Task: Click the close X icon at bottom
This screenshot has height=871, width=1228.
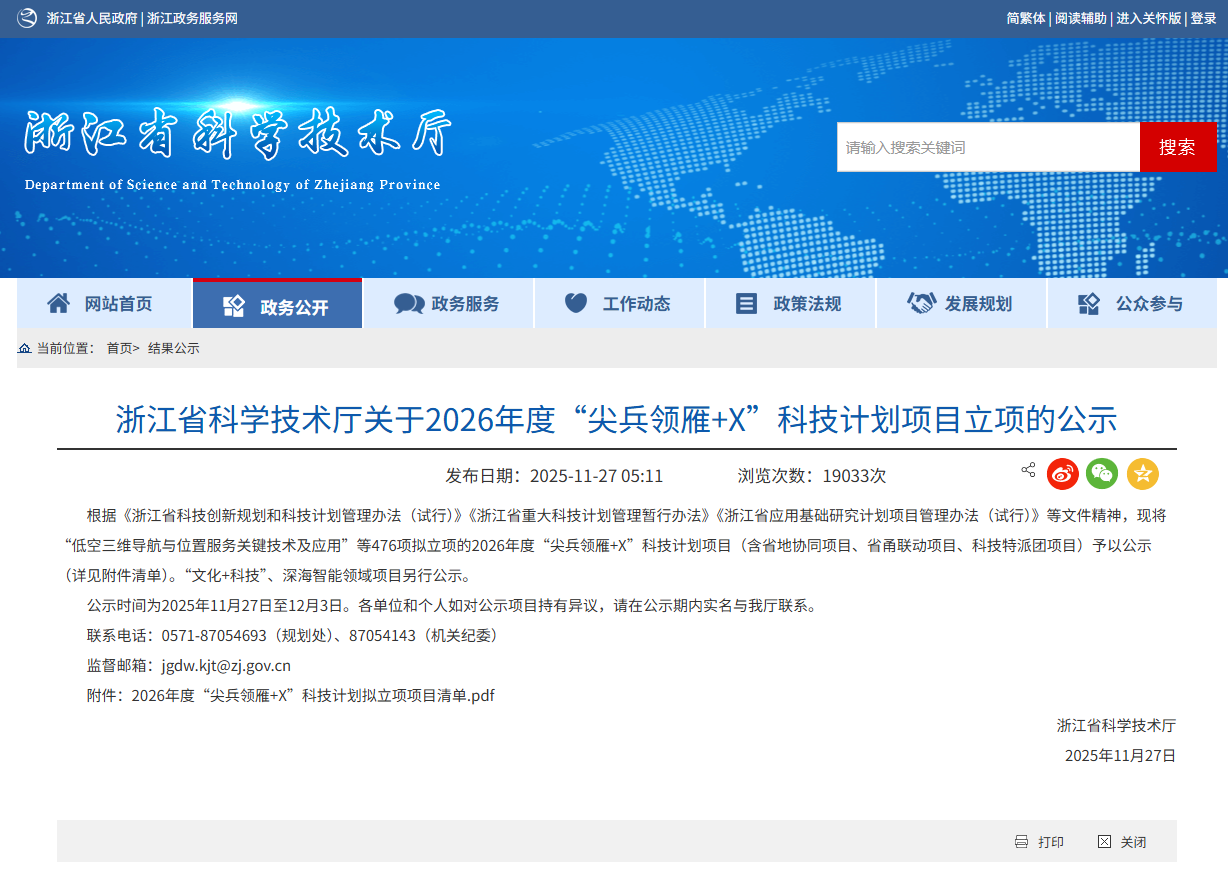Action: [1104, 842]
